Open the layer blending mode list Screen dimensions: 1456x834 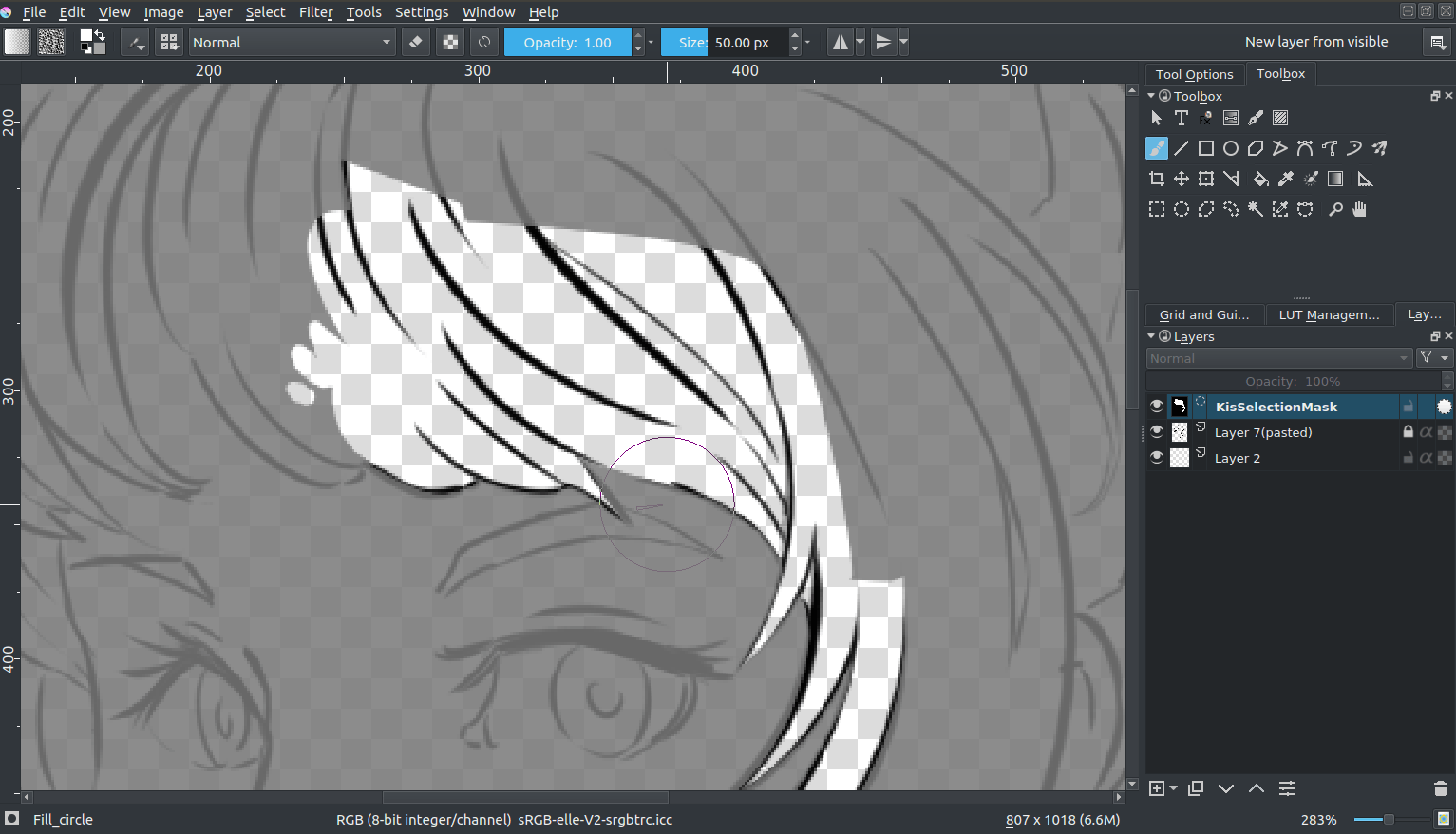[1277, 358]
